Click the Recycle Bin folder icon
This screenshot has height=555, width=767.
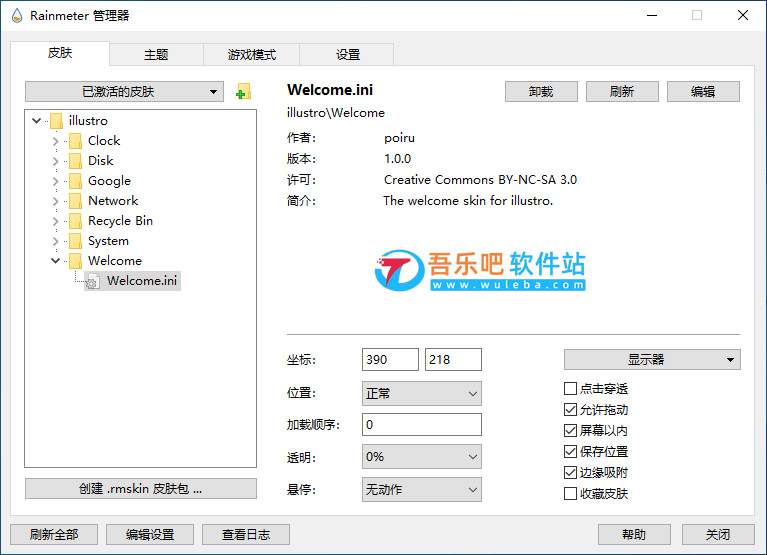click(x=75, y=221)
